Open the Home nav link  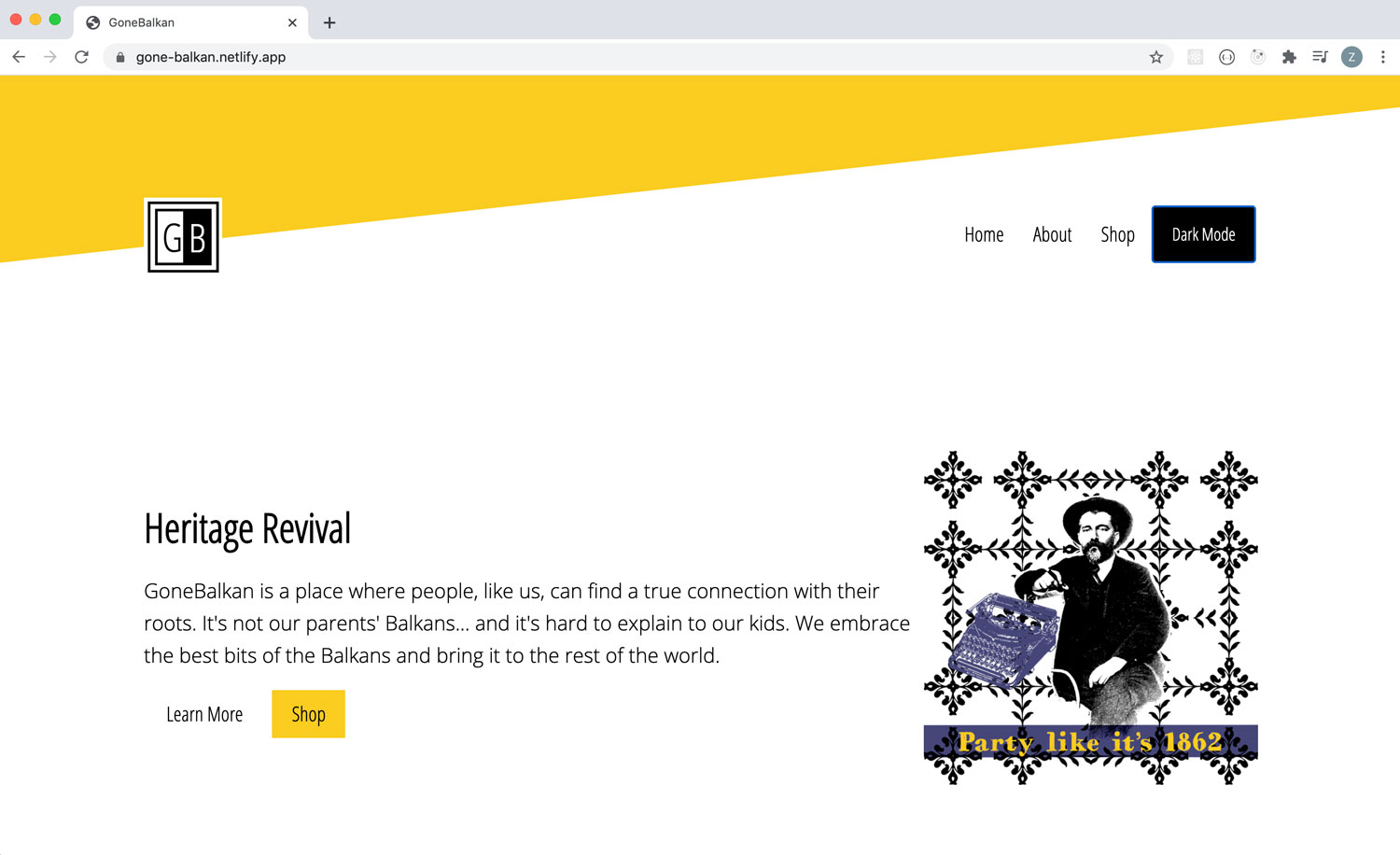coord(984,234)
